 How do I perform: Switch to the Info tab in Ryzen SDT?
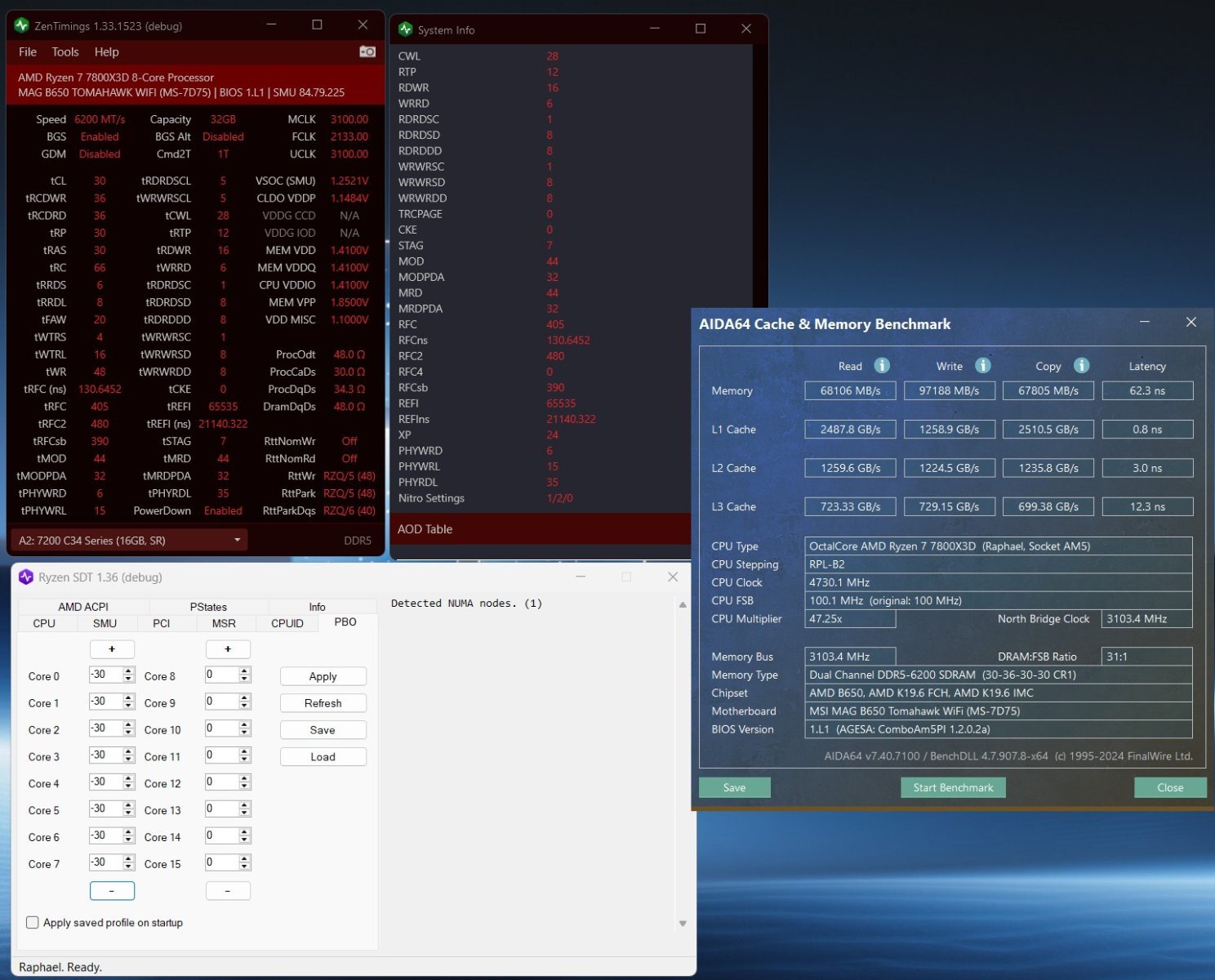(x=317, y=607)
